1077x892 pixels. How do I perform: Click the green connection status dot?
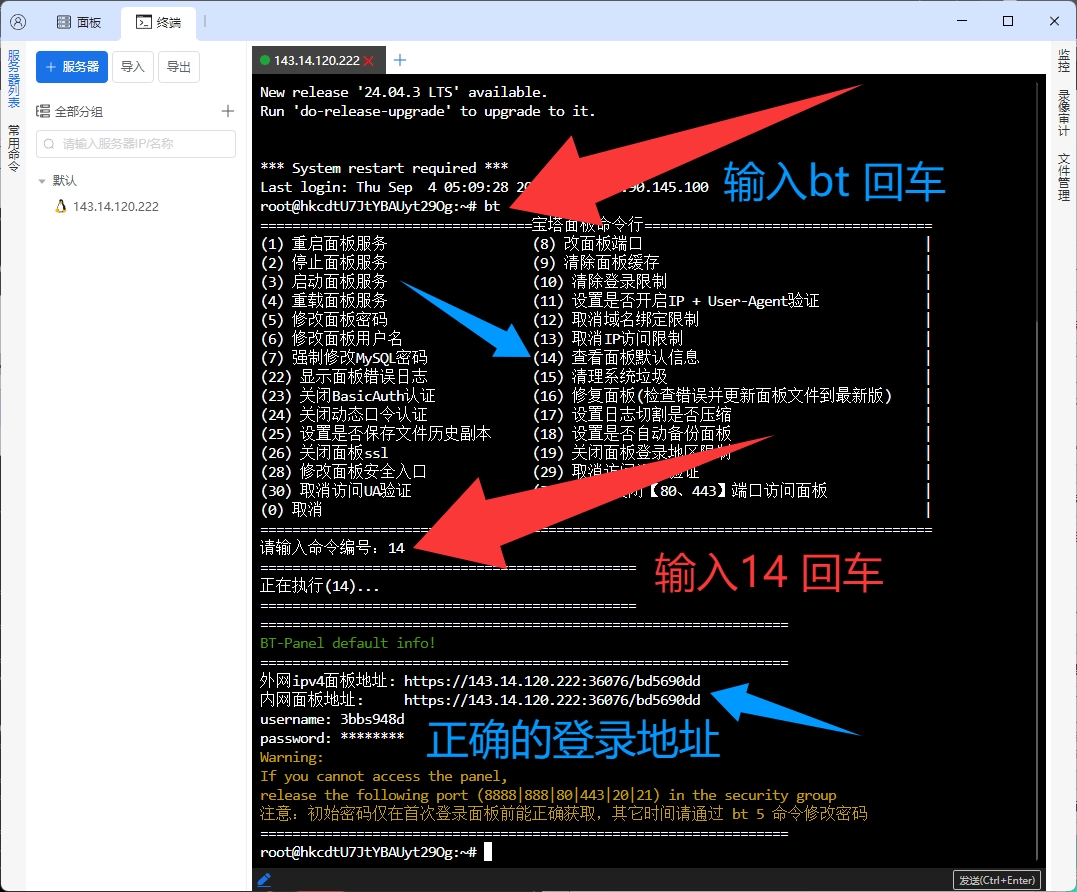point(265,60)
